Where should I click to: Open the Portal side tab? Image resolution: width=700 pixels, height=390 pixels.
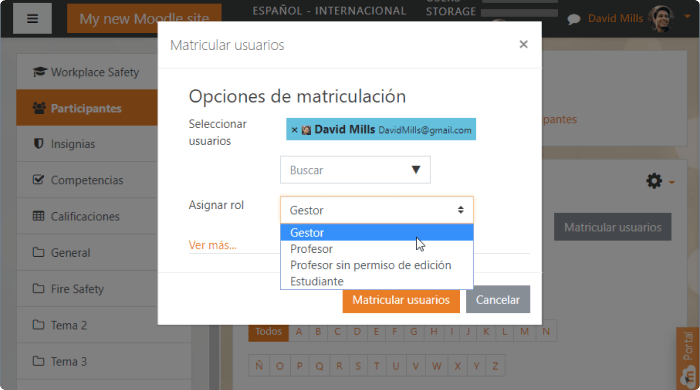(688, 358)
